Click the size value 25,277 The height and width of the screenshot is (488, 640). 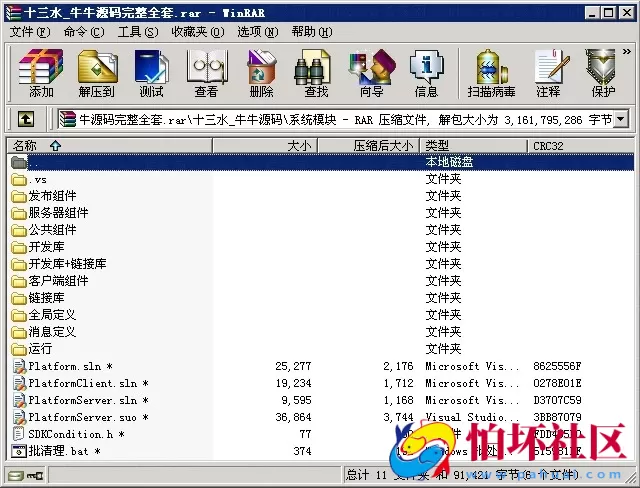tap(293, 366)
